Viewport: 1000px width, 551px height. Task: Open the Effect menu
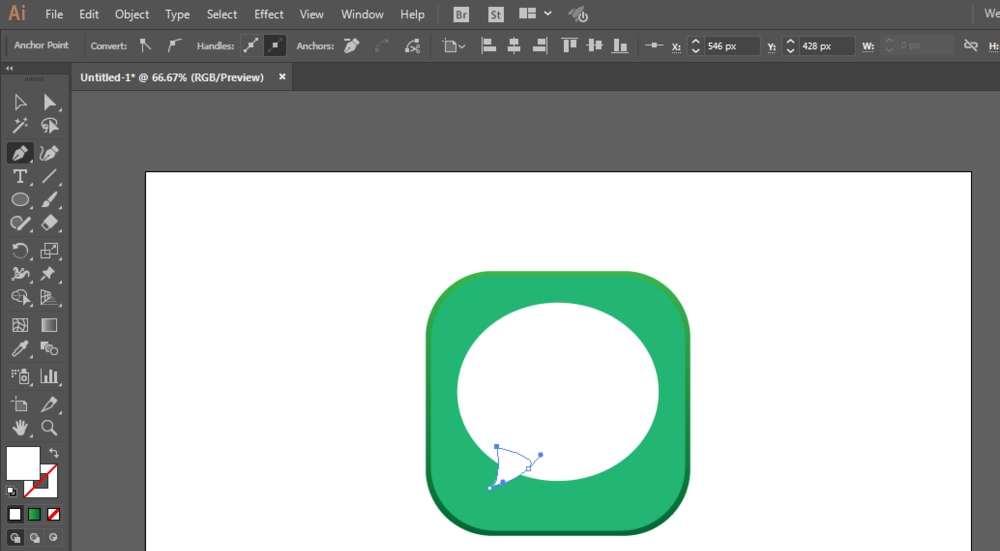(x=268, y=14)
